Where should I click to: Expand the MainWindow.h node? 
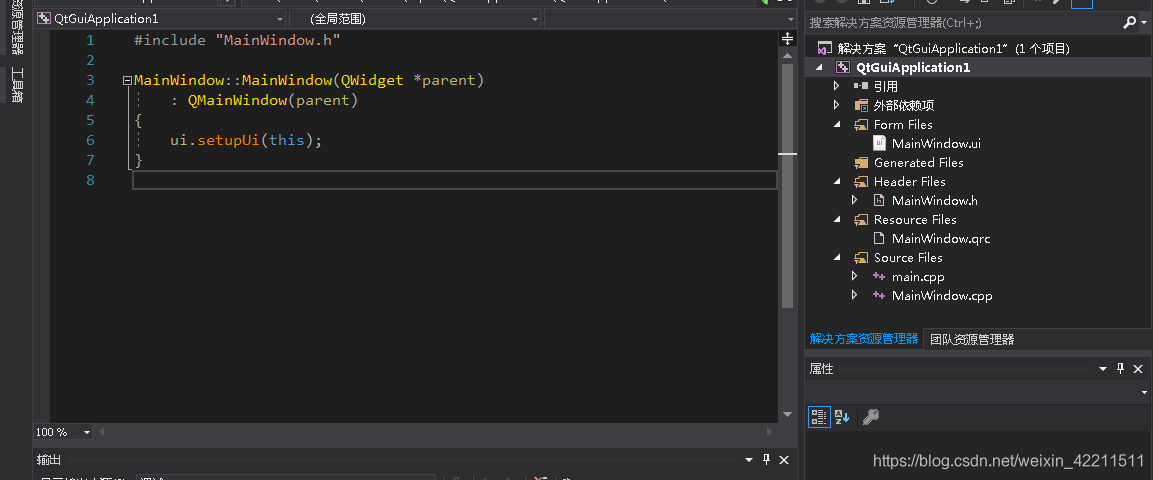(854, 201)
